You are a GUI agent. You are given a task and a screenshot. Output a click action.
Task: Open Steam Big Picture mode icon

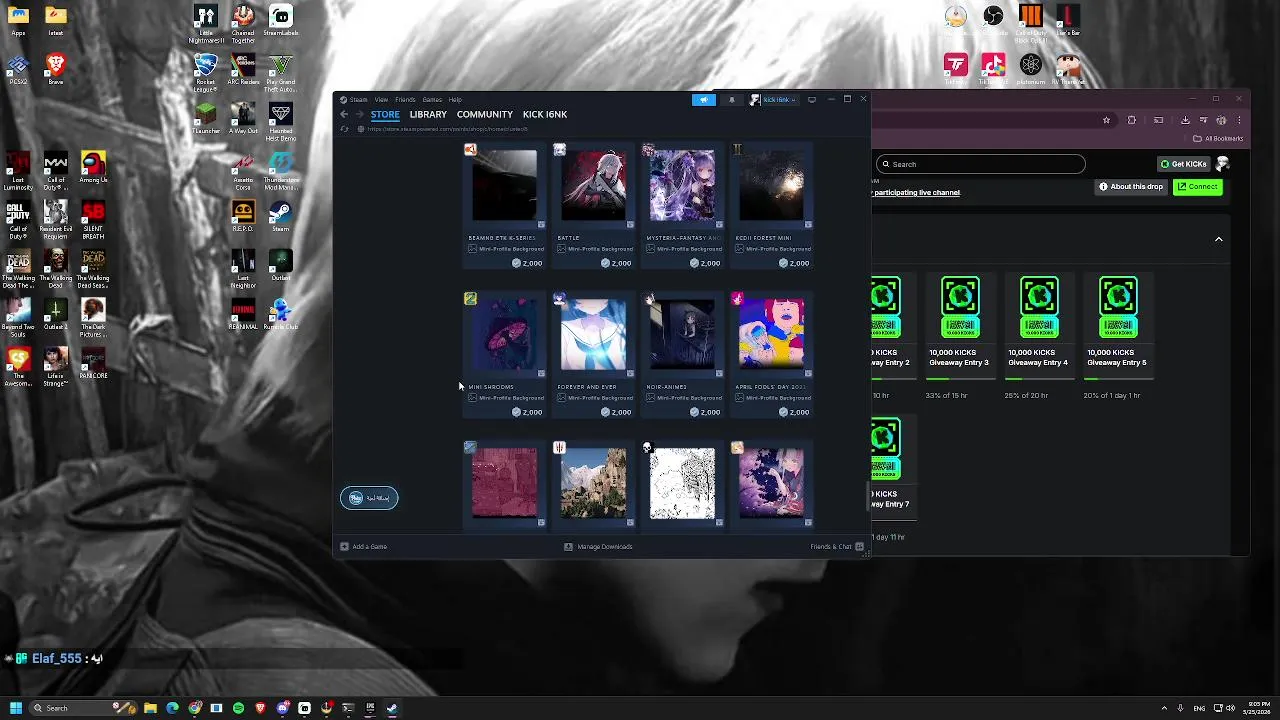[812, 100]
